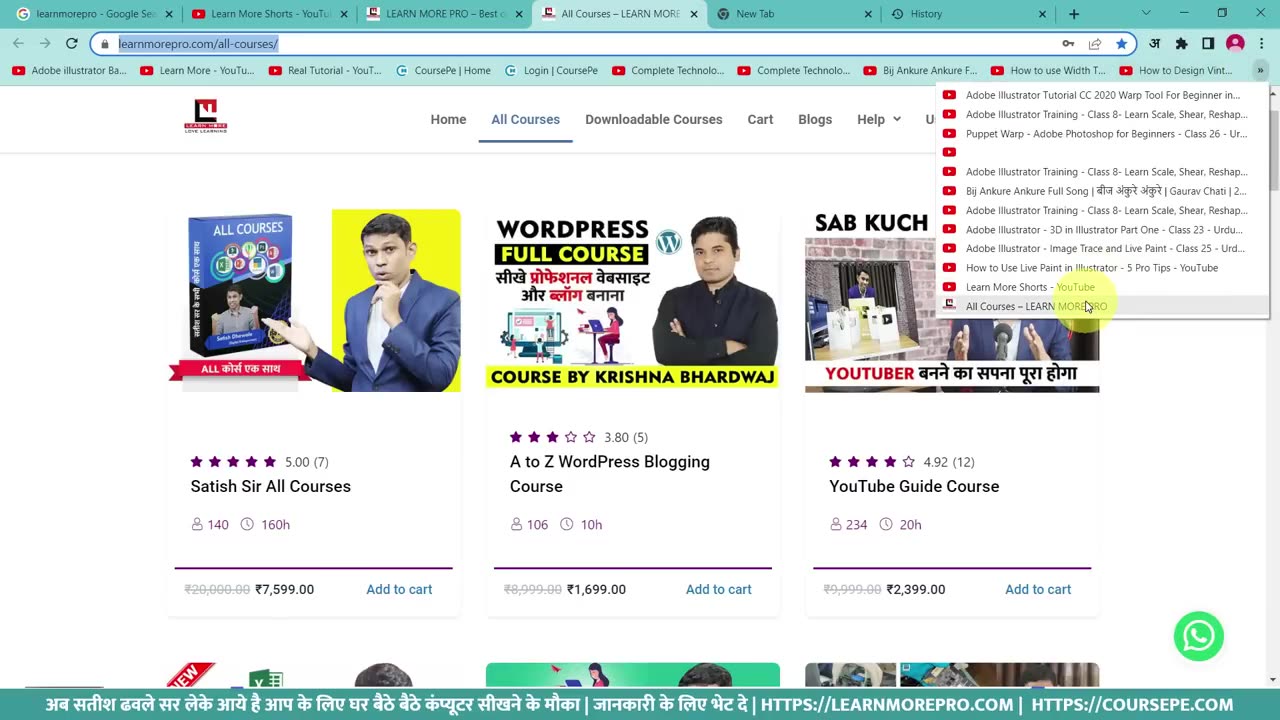The height and width of the screenshot is (720, 1280).
Task: Open How to use Width Tool bookmark
Action: click(x=1049, y=70)
